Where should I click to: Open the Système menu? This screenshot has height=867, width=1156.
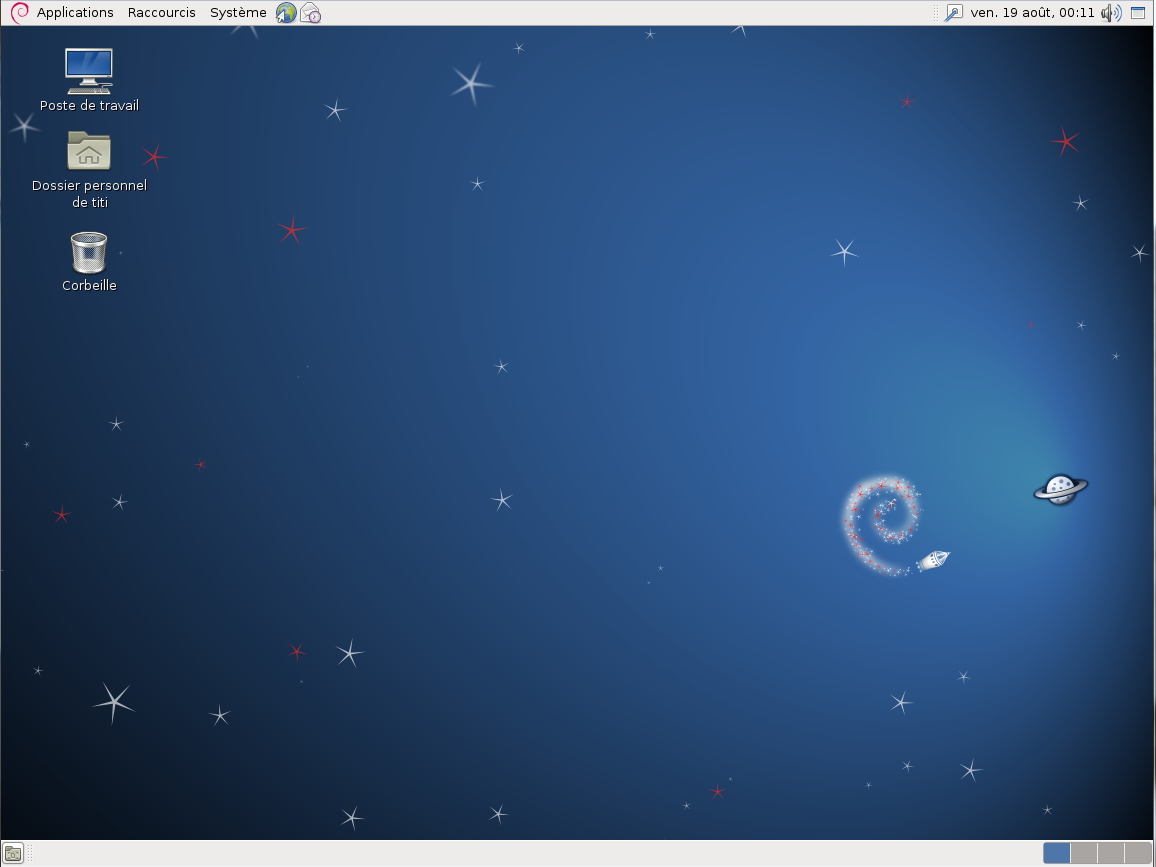pos(237,13)
